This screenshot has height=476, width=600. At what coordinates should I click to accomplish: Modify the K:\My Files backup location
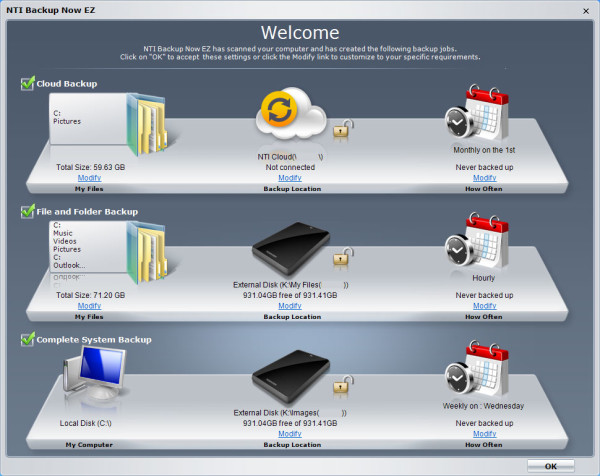(x=290, y=306)
